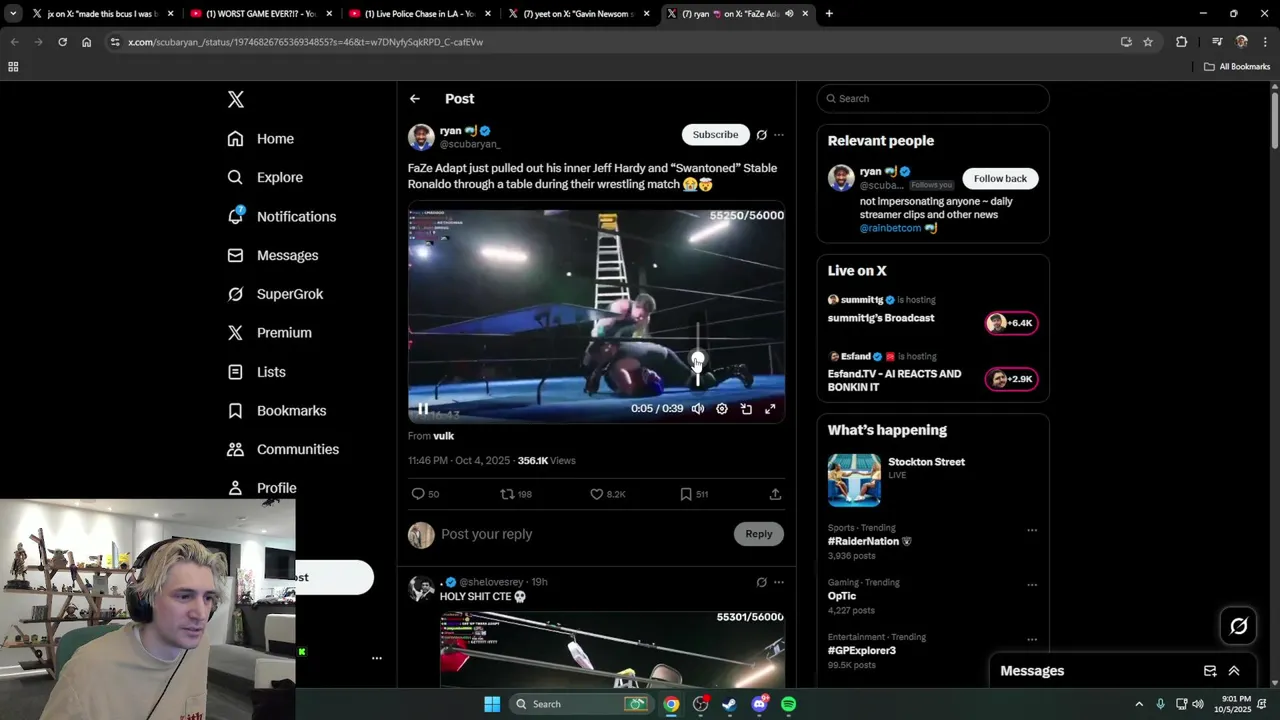Bookmark this page with the star icon
The width and height of the screenshot is (1280, 720).
pyautogui.click(x=1148, y=42)
